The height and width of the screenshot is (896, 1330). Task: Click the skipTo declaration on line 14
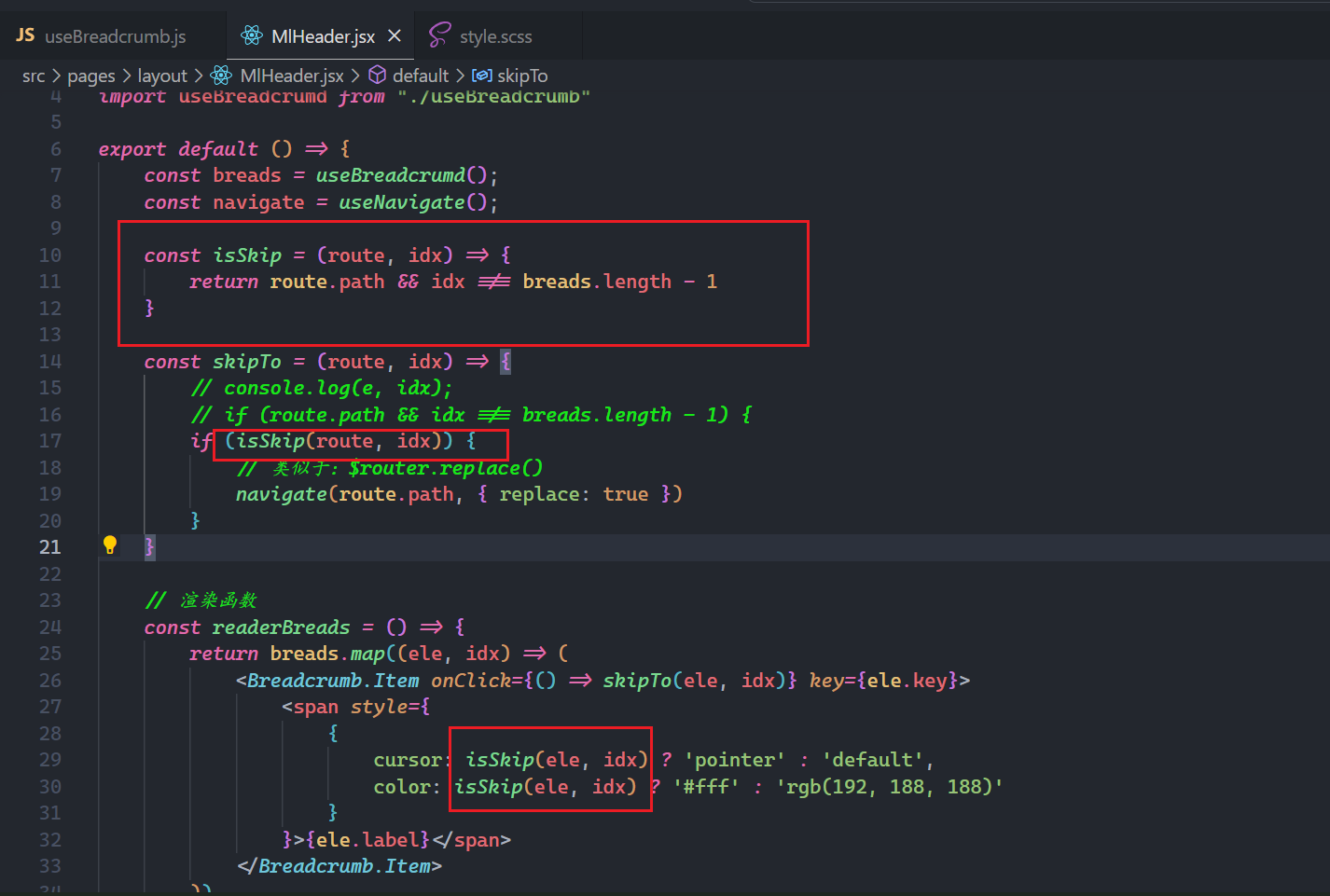247,362
